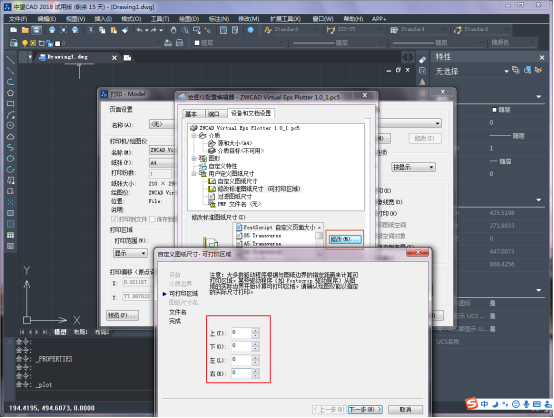
Task: Switch to the 基本 tab
Action: pyautogui.click(x=191, y=114)
